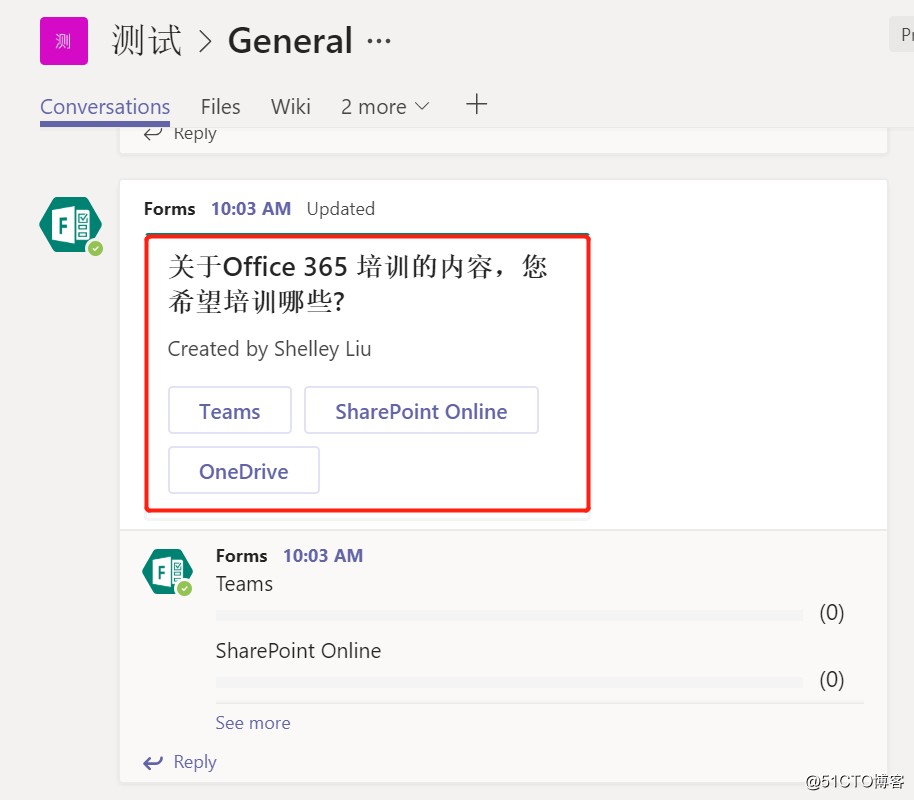Click the magenta 测 team avatar

tap(64, 41)
